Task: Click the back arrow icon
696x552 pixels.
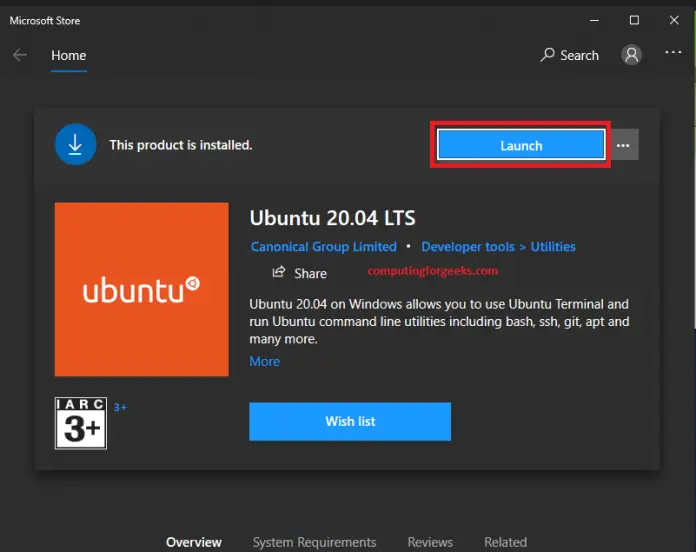Action: click(20, 56)
